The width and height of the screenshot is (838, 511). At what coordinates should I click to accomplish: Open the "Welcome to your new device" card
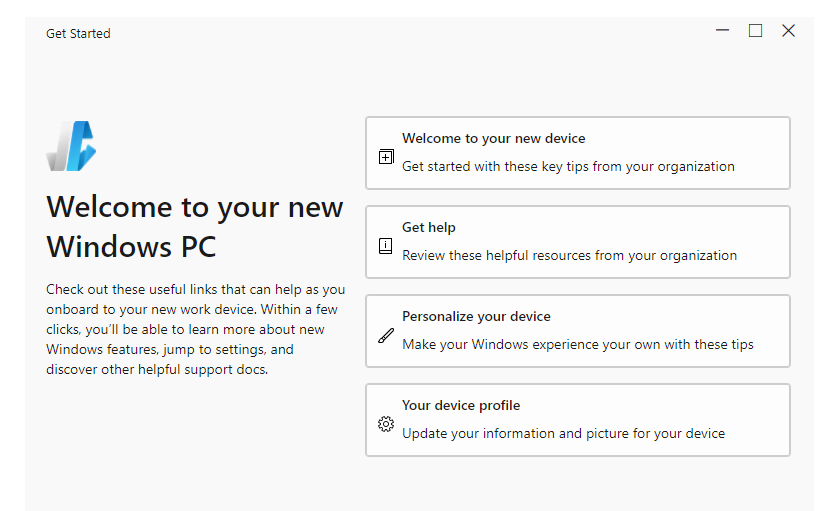pyautogui.click(x=577, y=153)
